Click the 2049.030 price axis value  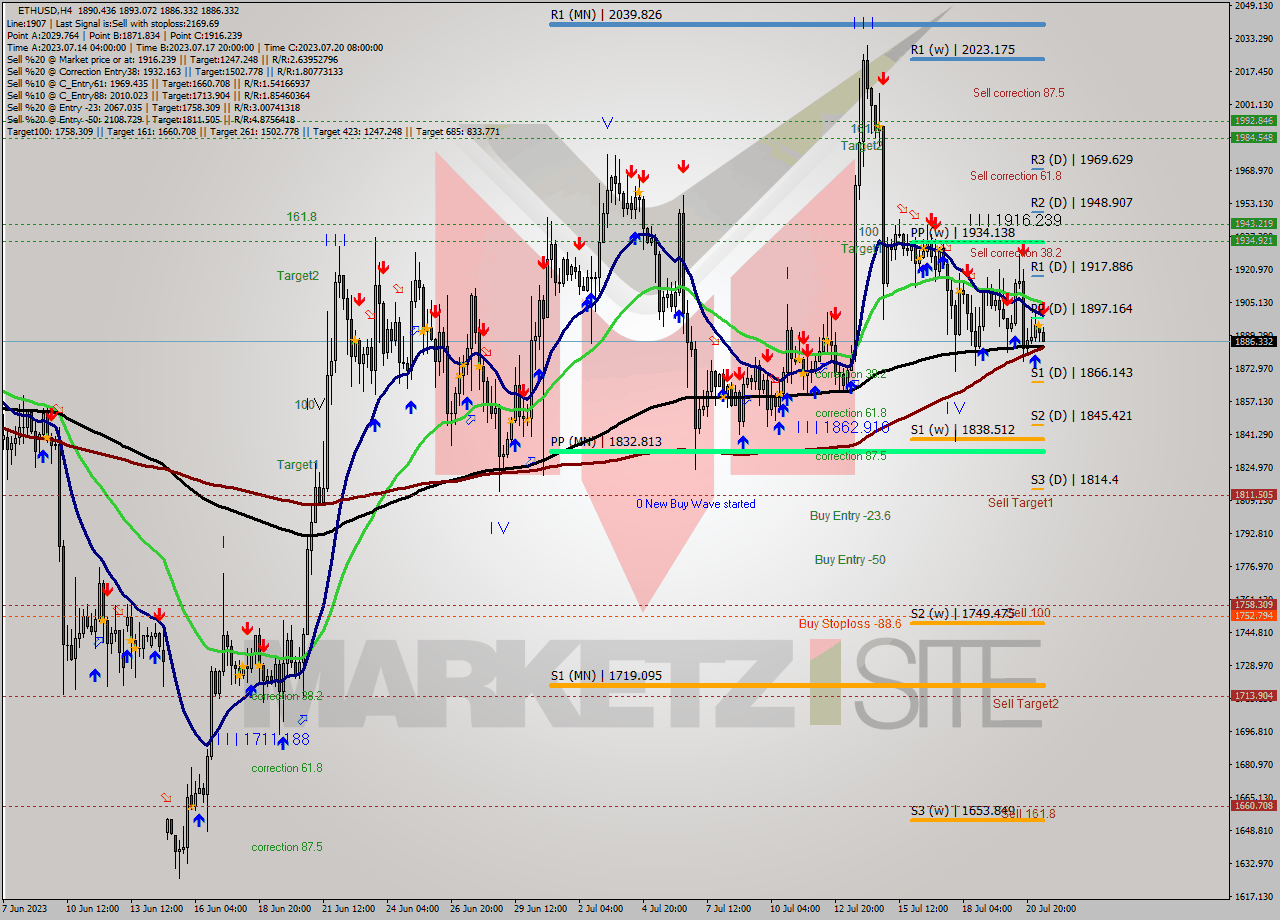pos(1252,6)
